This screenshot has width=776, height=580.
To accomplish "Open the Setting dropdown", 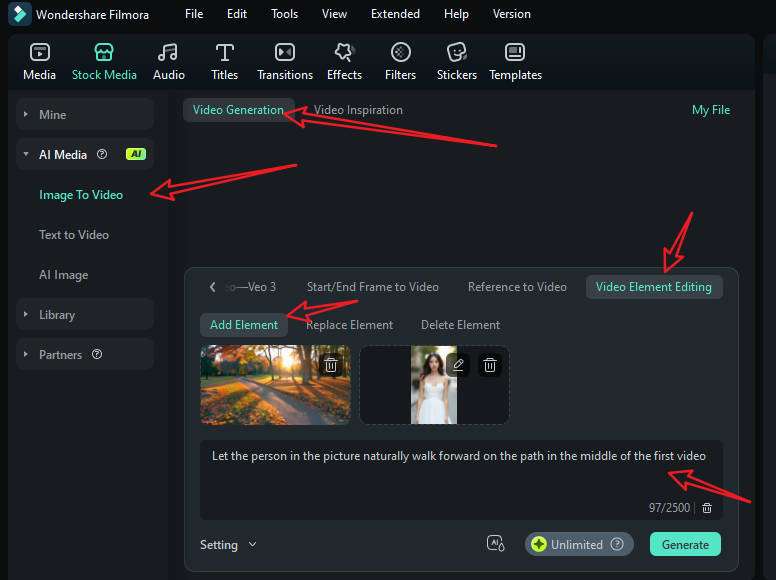I will click(x=228, y=545).
